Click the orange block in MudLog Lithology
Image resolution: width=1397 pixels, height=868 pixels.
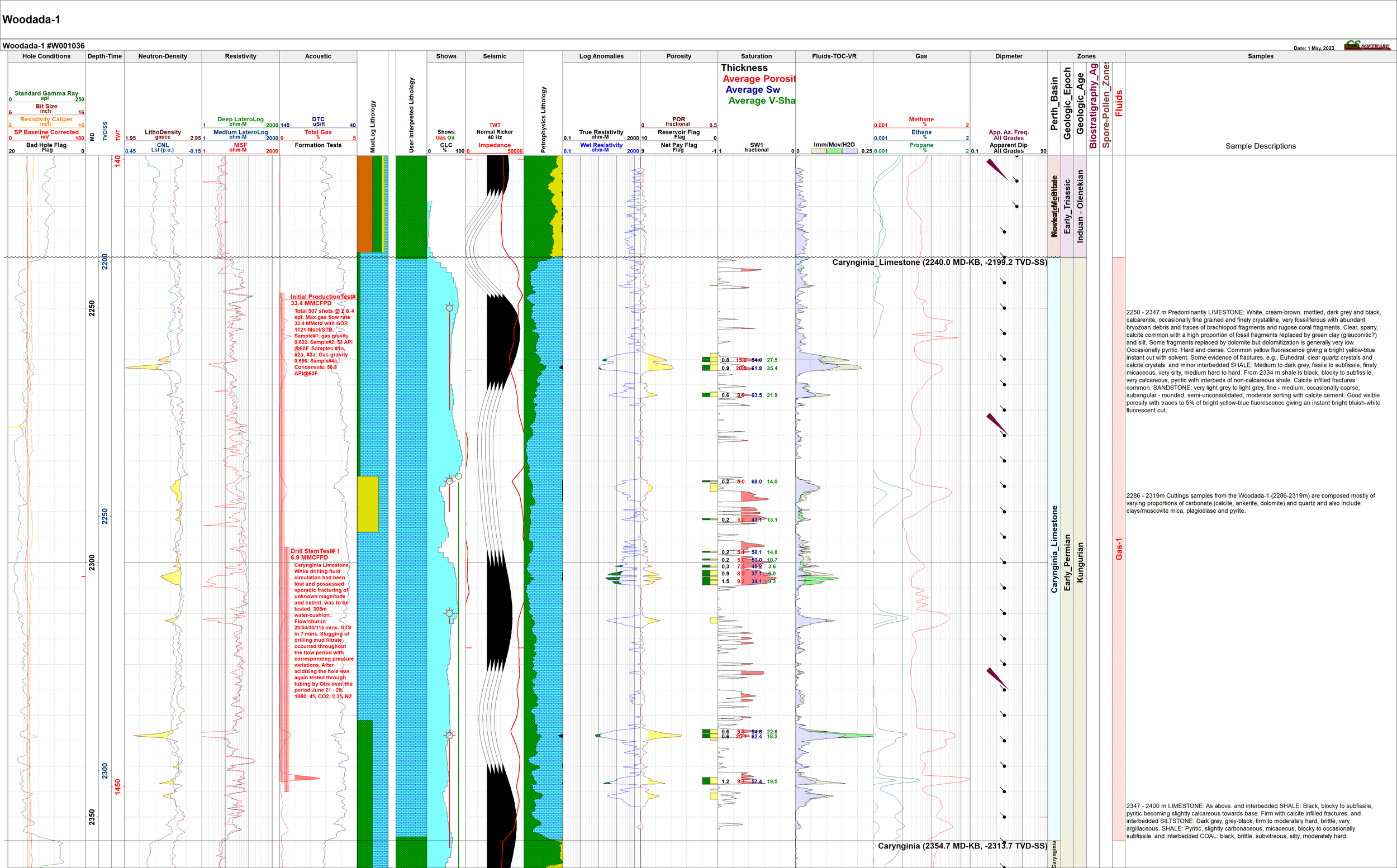[364, 204]
